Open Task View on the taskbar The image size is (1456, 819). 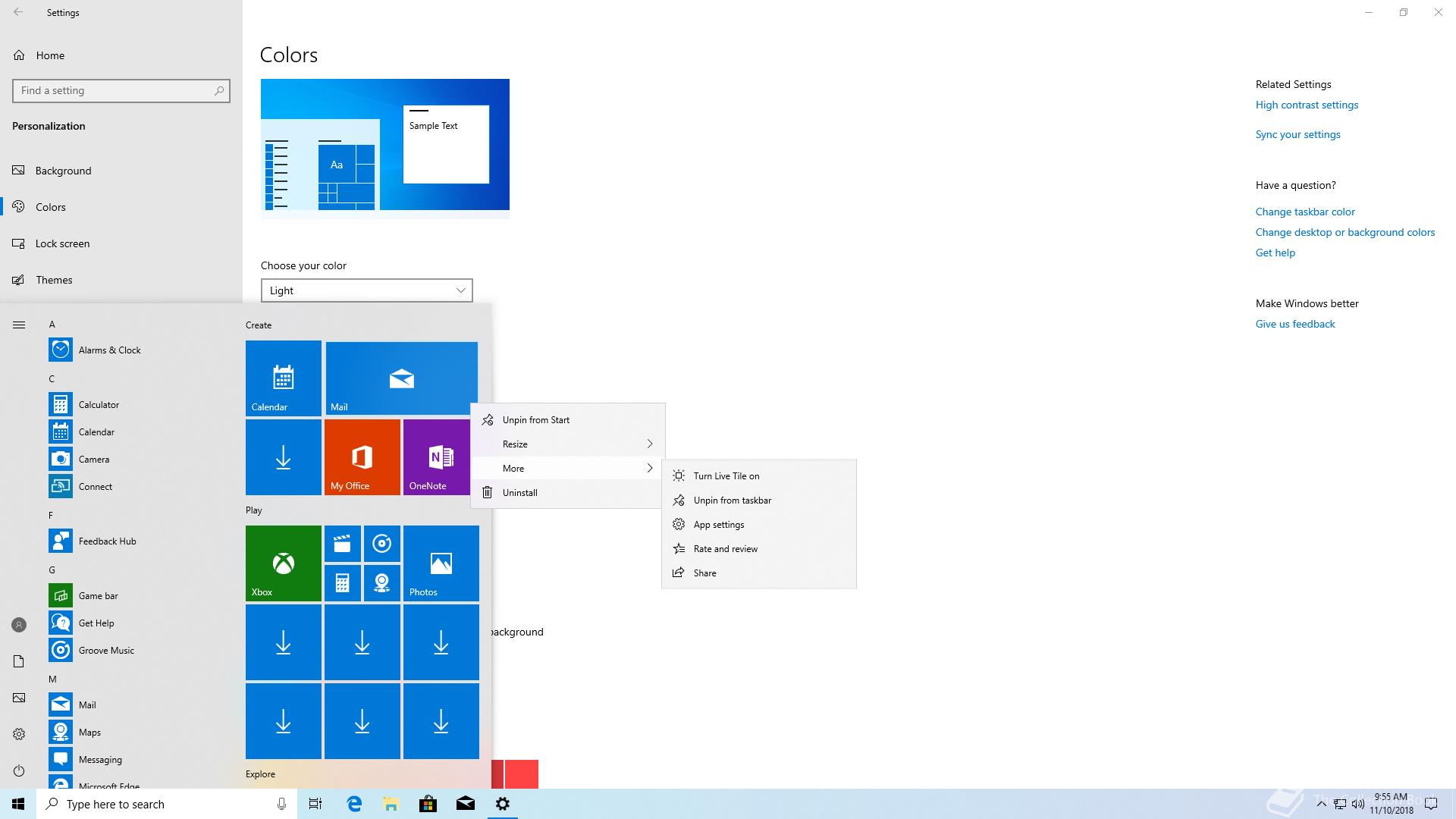[x=315, y=804]
